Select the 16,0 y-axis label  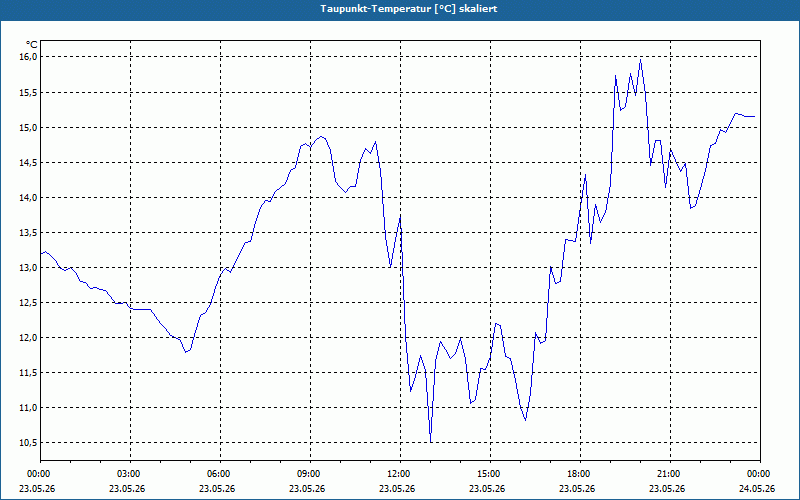[x=29, y=57]
